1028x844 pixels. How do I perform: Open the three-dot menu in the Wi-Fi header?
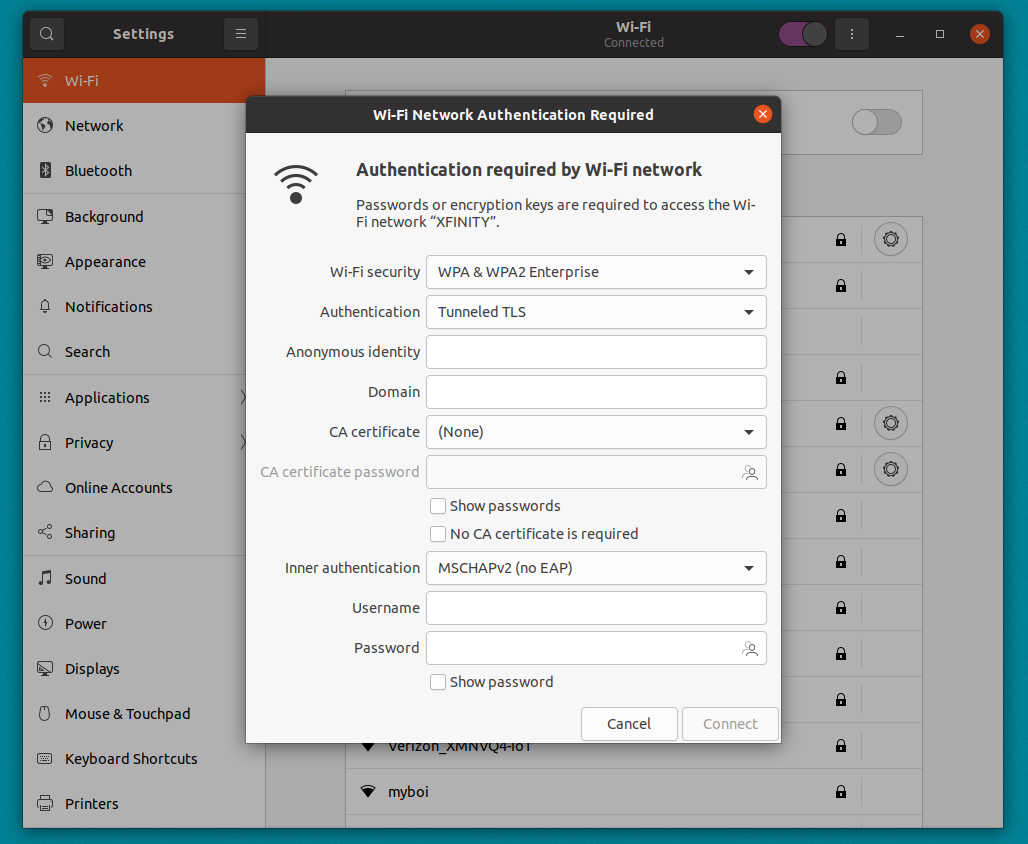coord(852,34)
